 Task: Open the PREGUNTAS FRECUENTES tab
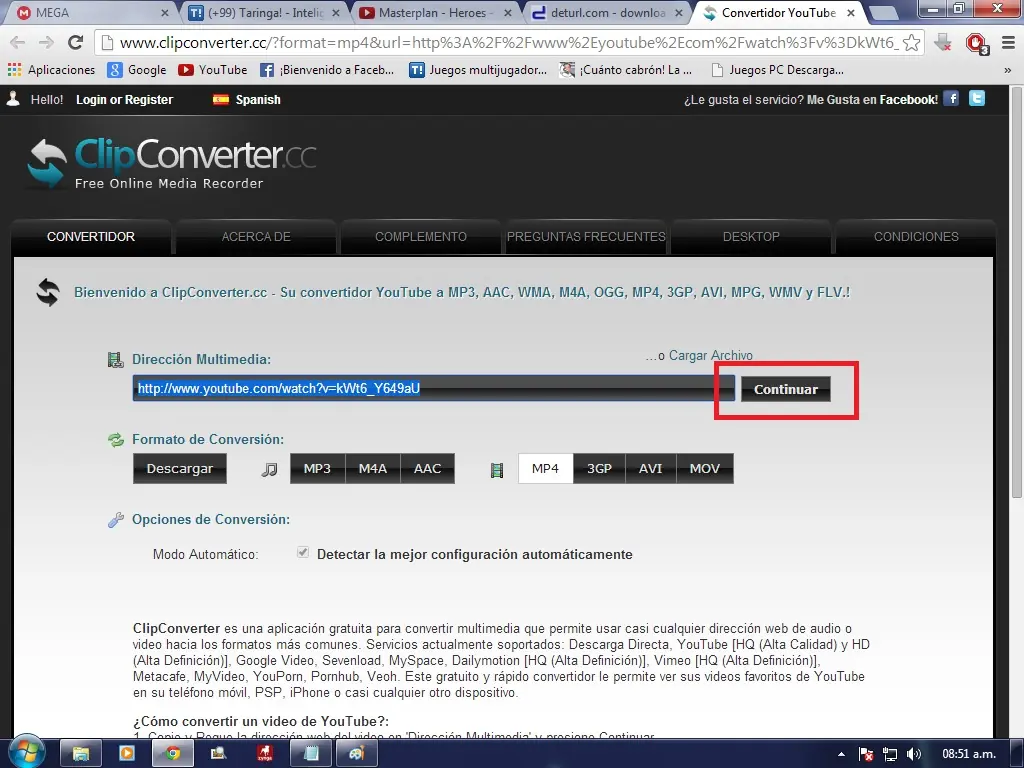(586, 236)
